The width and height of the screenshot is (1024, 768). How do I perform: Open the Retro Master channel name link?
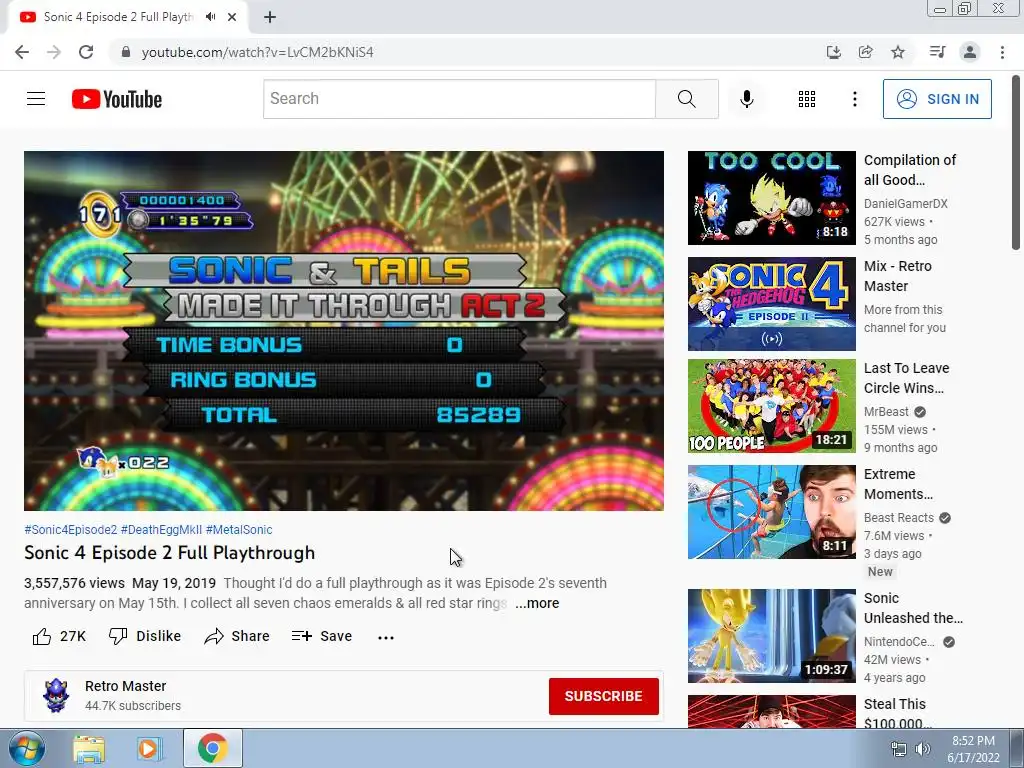[125, 686]
